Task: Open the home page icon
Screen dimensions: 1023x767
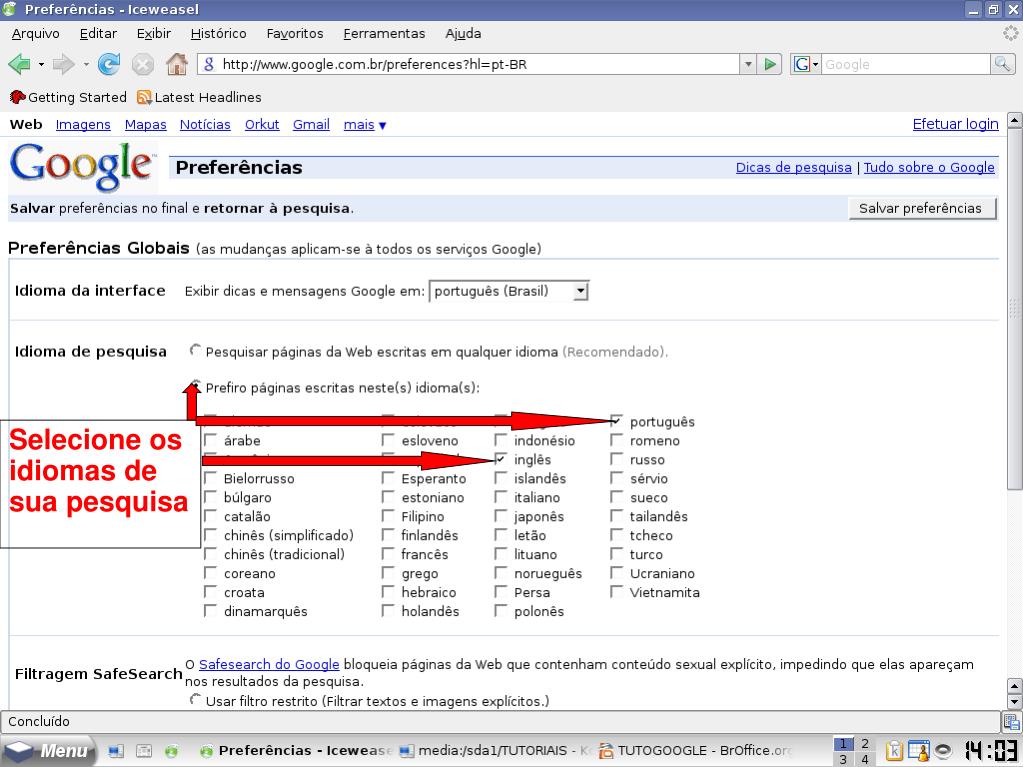Action: click(177, 64)
